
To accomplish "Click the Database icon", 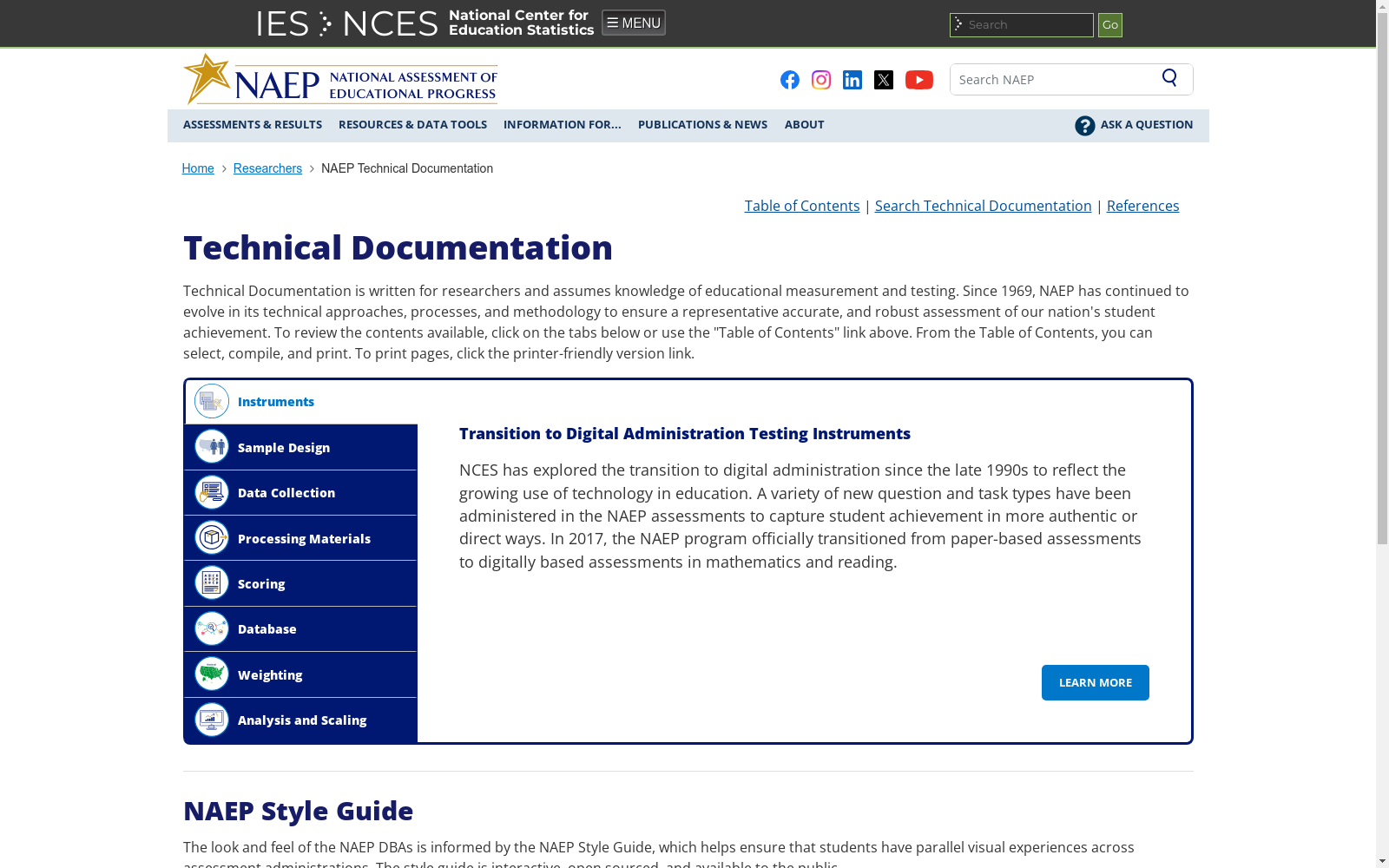I will tap(212, 628).
